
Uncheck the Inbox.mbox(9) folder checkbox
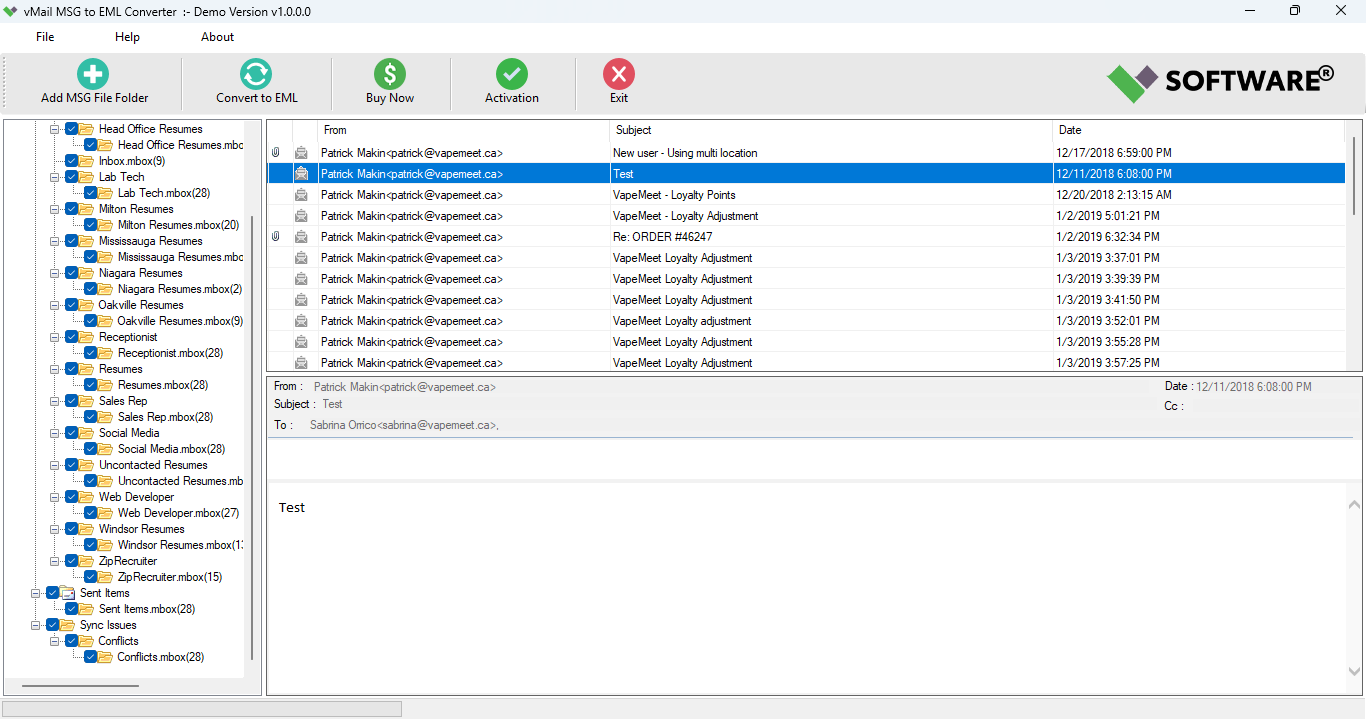coord(72,160)
